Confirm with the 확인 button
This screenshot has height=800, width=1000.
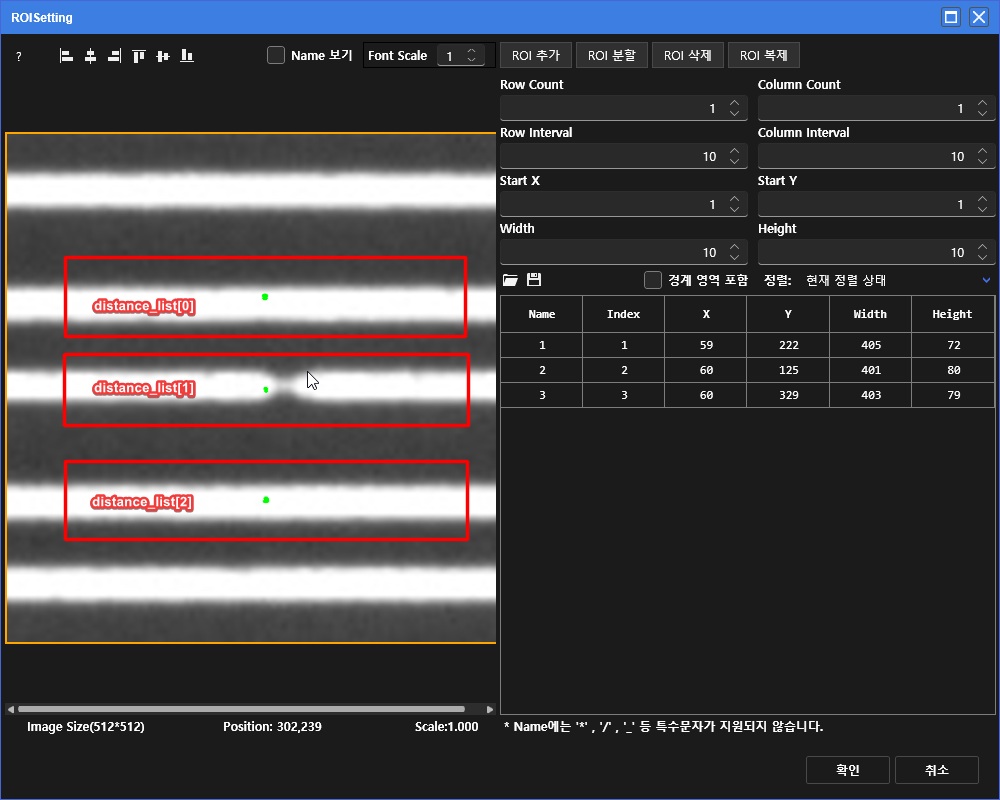tap(847, 770)
